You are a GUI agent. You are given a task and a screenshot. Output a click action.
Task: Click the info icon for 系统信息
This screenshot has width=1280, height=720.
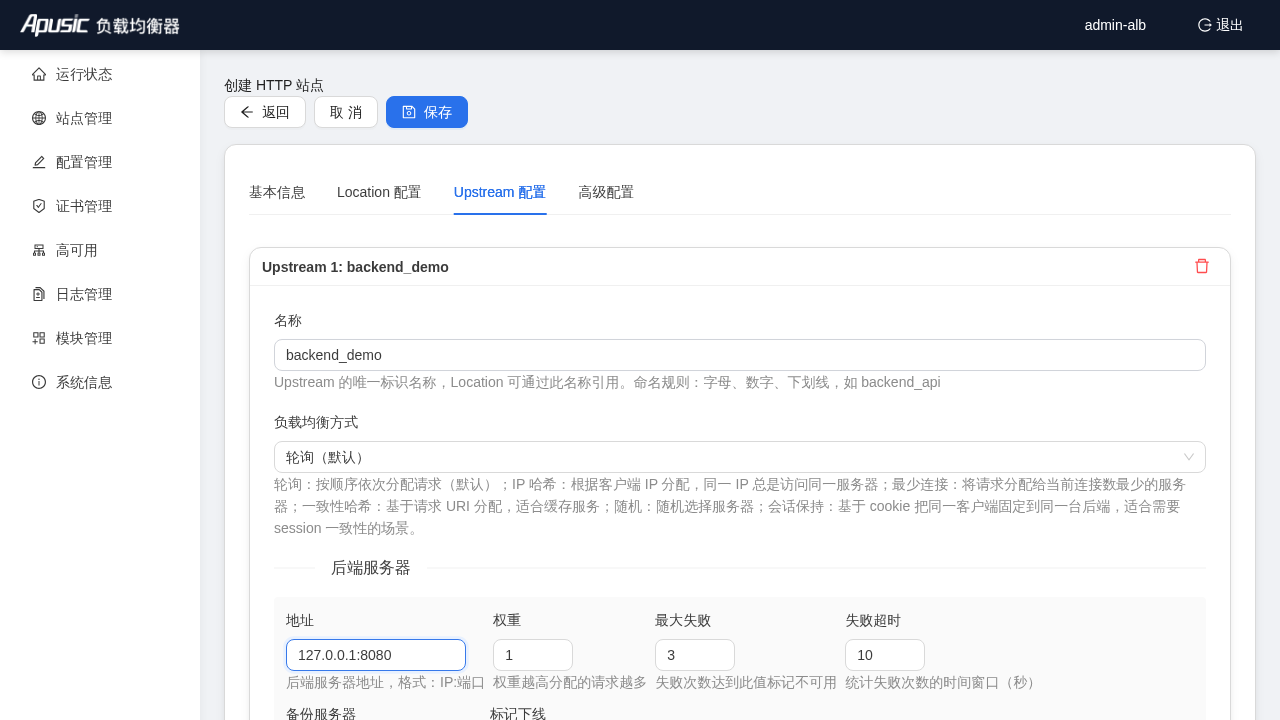point(39,382)
